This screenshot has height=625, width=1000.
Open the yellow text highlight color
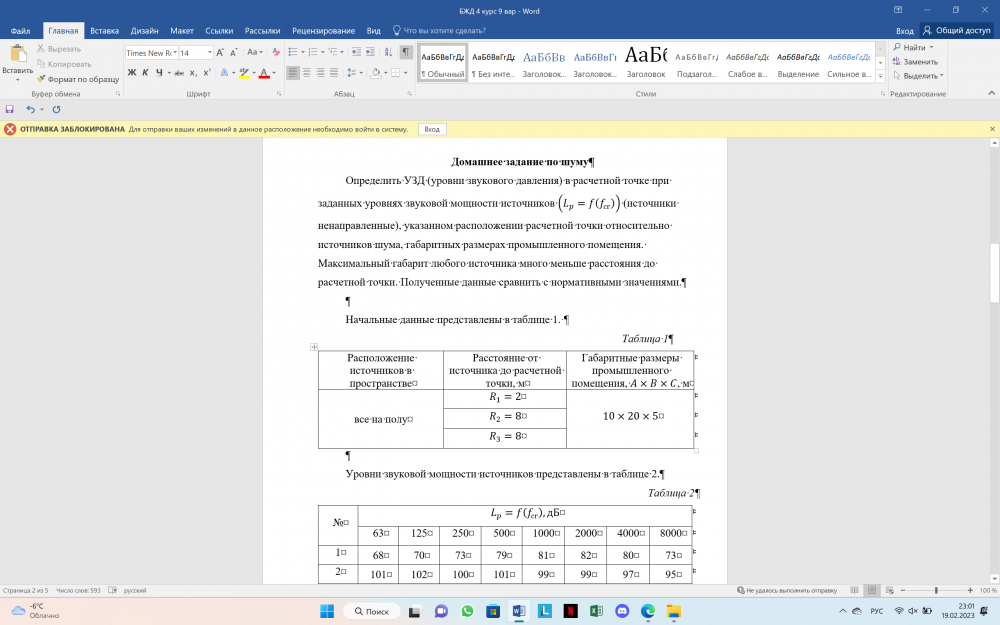(x=244, y=73)
